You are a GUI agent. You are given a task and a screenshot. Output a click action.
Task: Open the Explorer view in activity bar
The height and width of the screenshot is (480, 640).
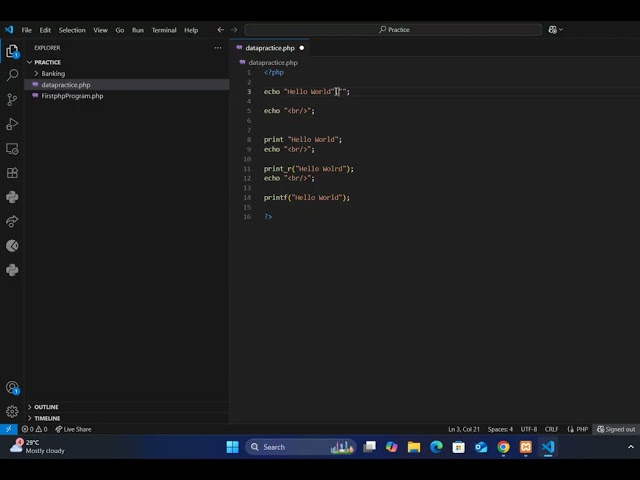click(x=12, y=51)
